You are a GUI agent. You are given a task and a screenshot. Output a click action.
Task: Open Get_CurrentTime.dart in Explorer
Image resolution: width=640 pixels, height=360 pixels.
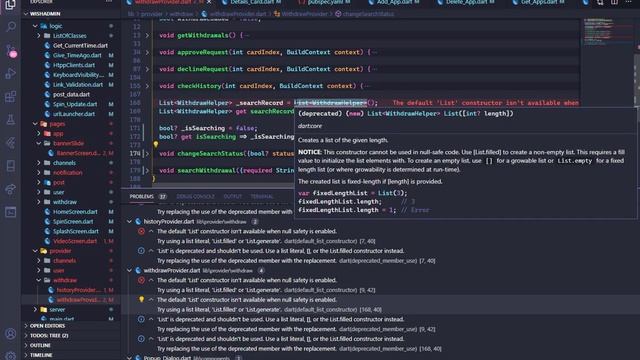[x=80, y=46]
